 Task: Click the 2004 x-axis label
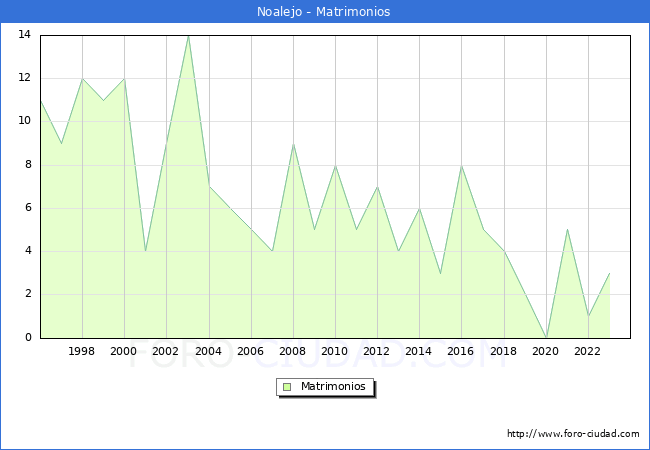point(209,351)
